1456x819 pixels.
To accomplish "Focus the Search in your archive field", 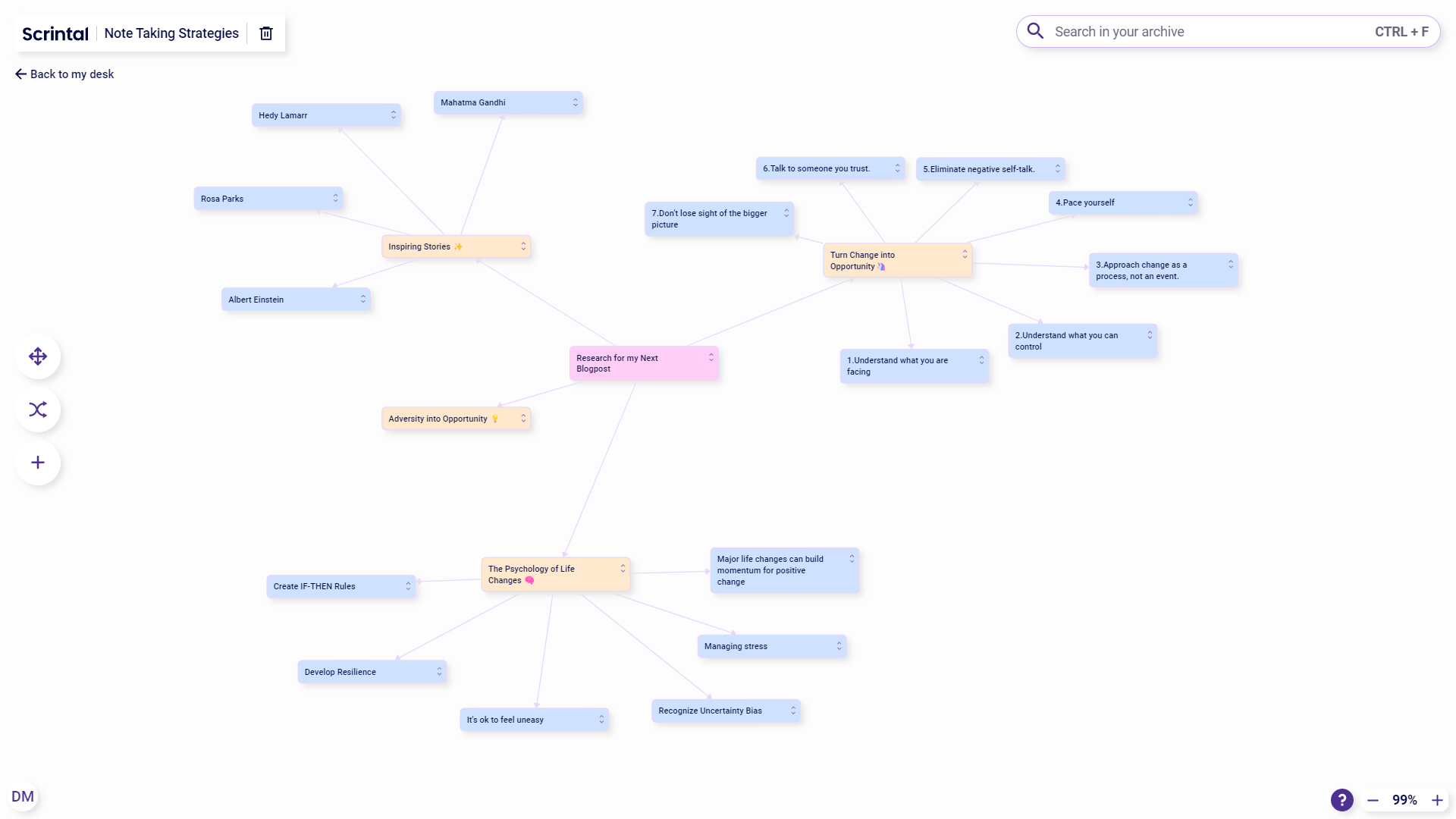I will pos(1228,32).
